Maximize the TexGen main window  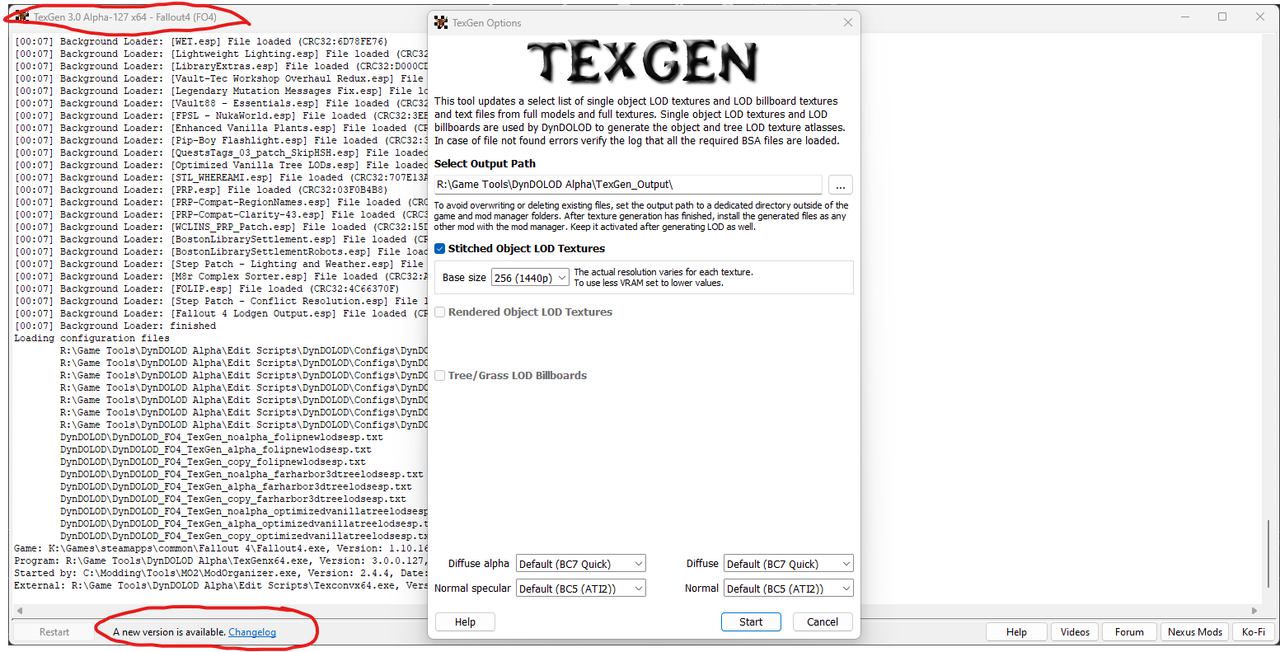[1222, 17]
